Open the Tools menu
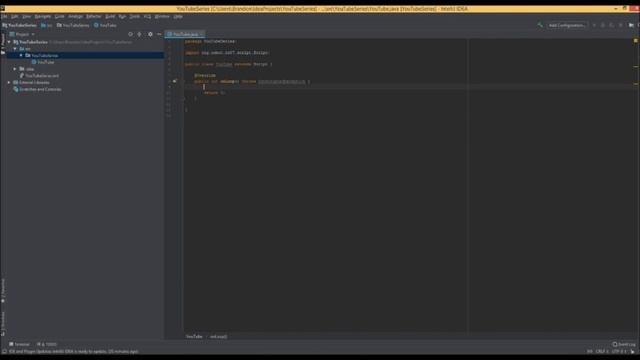This screenshot has height=360, width=640. click(135, 16)
